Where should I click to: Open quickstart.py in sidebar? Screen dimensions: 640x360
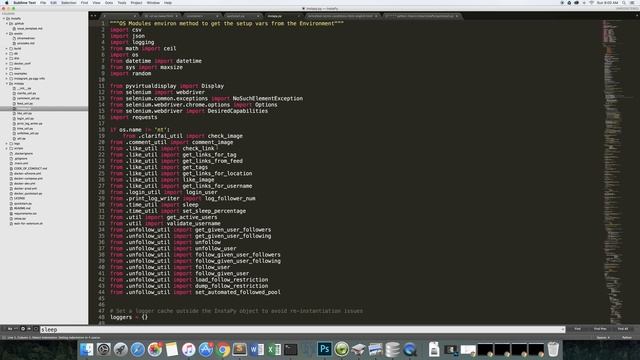[22, 203]
